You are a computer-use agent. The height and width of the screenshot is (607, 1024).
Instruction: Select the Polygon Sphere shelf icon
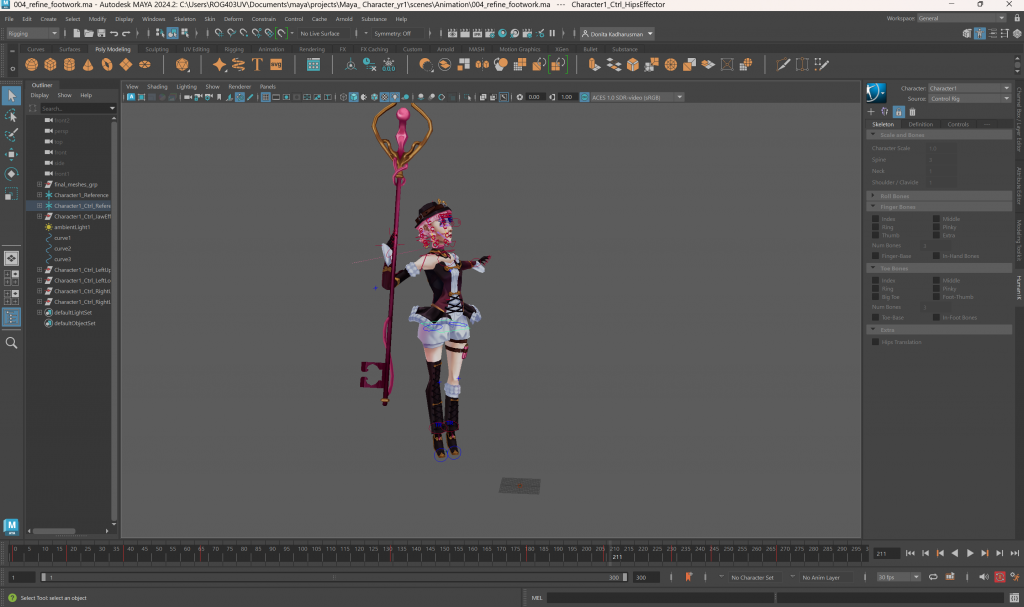(31, 64)
